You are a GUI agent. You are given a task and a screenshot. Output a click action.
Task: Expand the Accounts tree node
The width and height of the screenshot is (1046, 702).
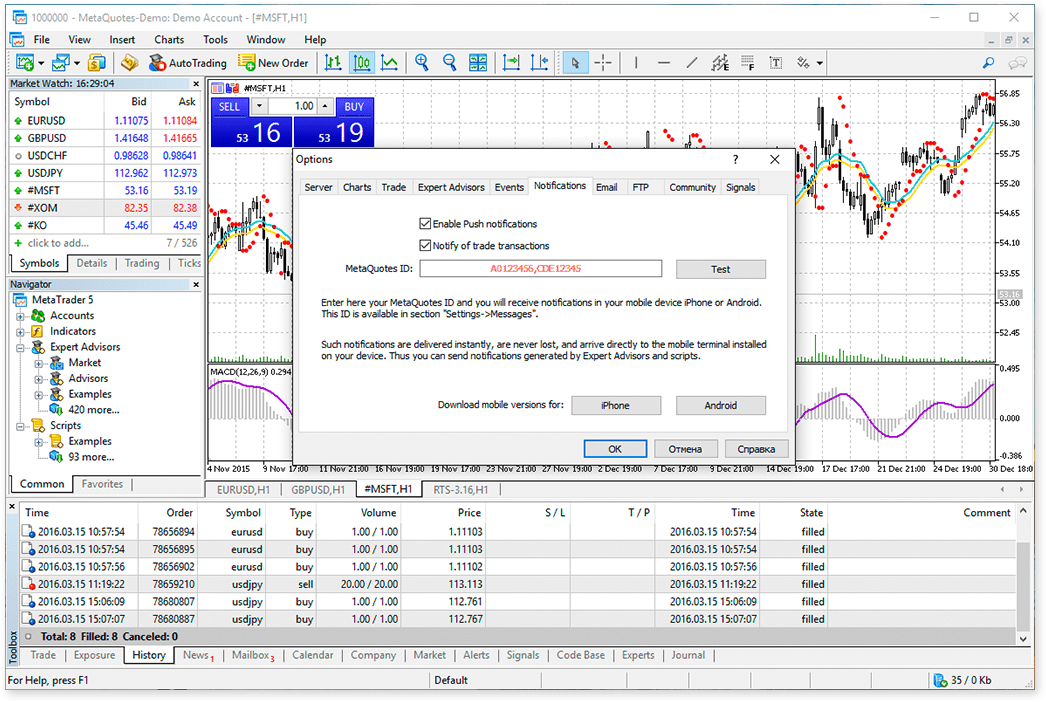click(x=21, y=316)
